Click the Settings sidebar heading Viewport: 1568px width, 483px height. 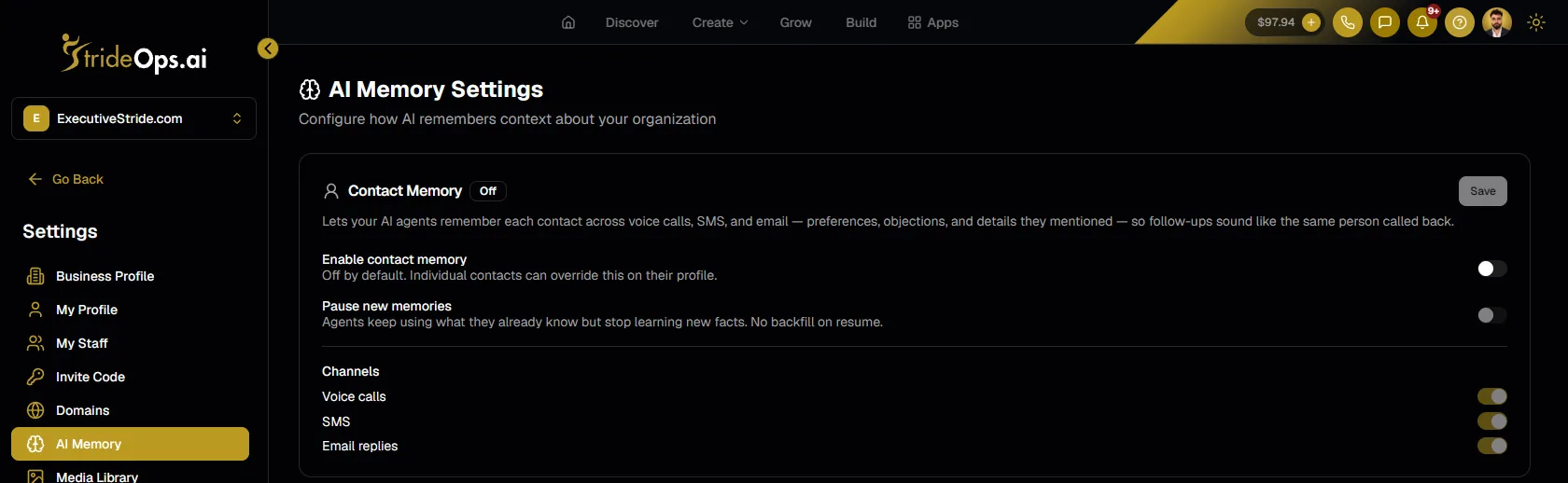60,231
